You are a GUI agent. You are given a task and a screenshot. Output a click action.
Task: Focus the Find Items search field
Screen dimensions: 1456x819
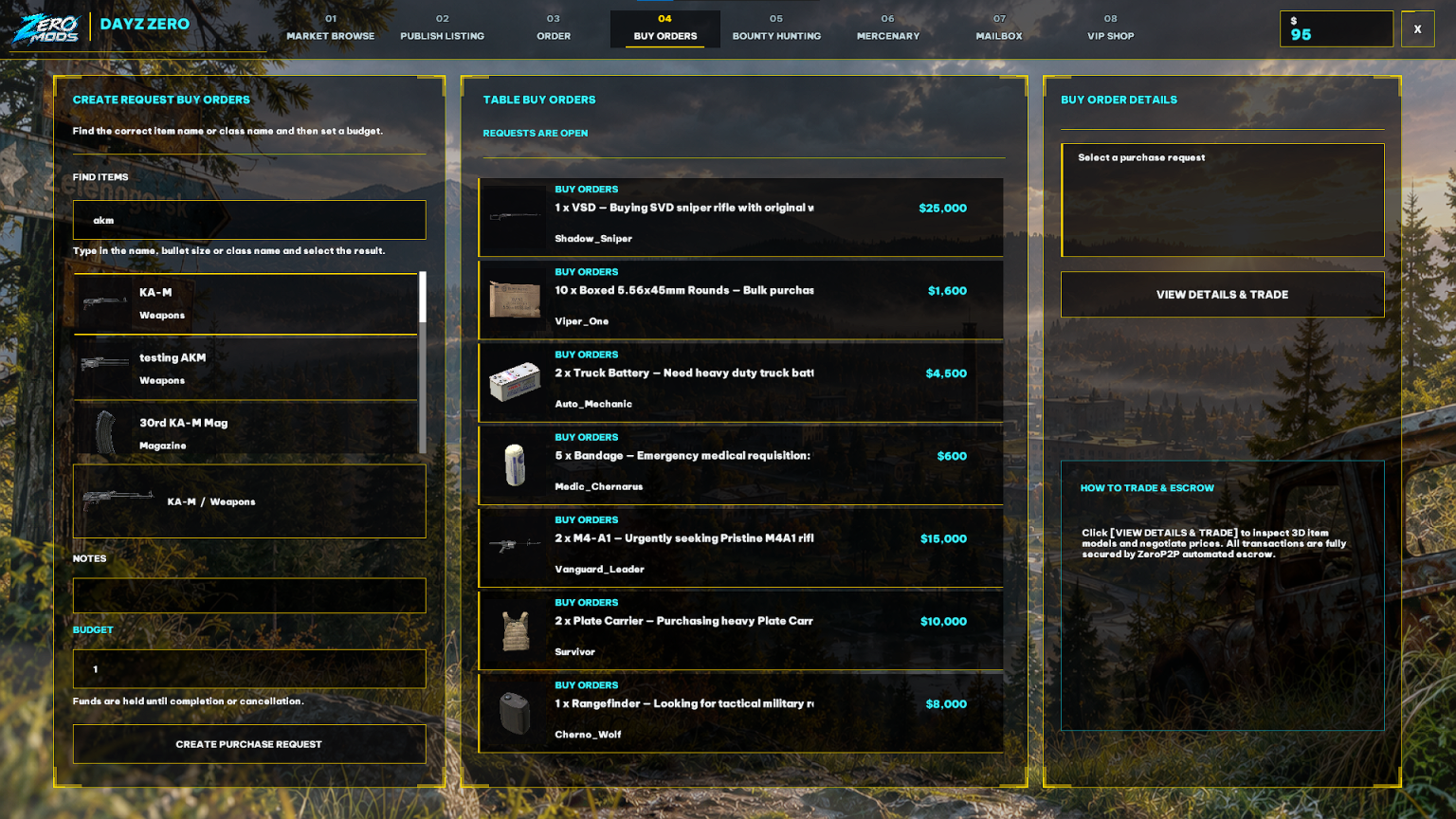coord(249,220)
